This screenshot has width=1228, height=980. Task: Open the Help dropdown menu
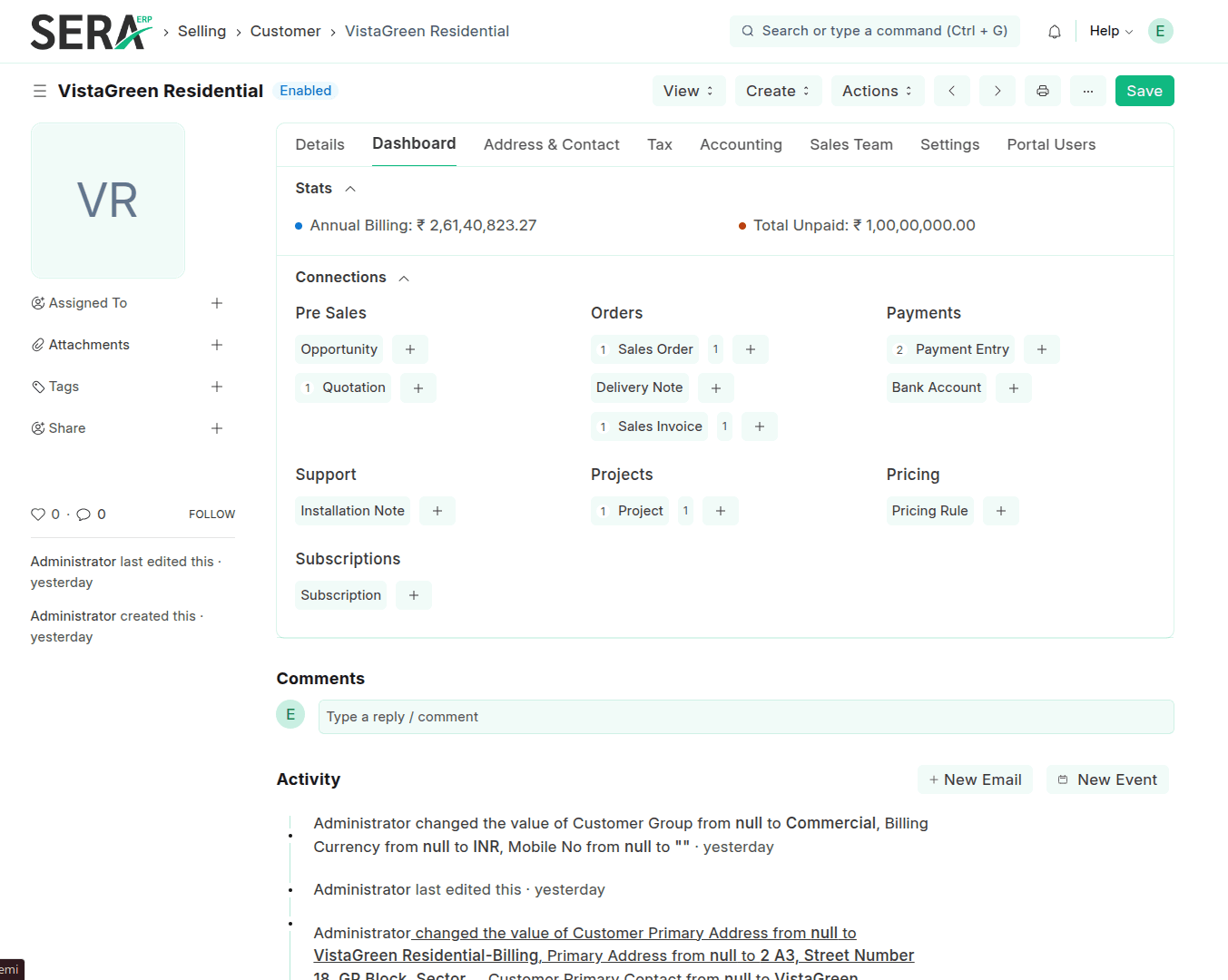(1111, 31)
